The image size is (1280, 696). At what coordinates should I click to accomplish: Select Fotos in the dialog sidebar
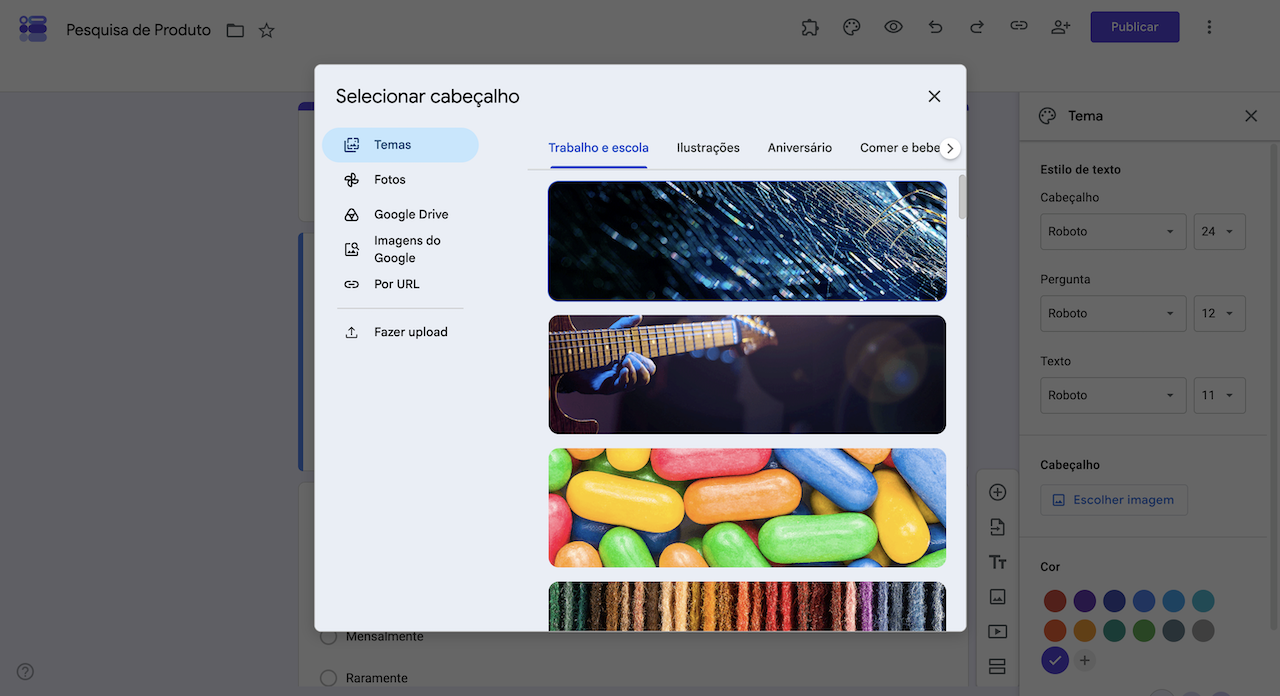pos(400,180)
